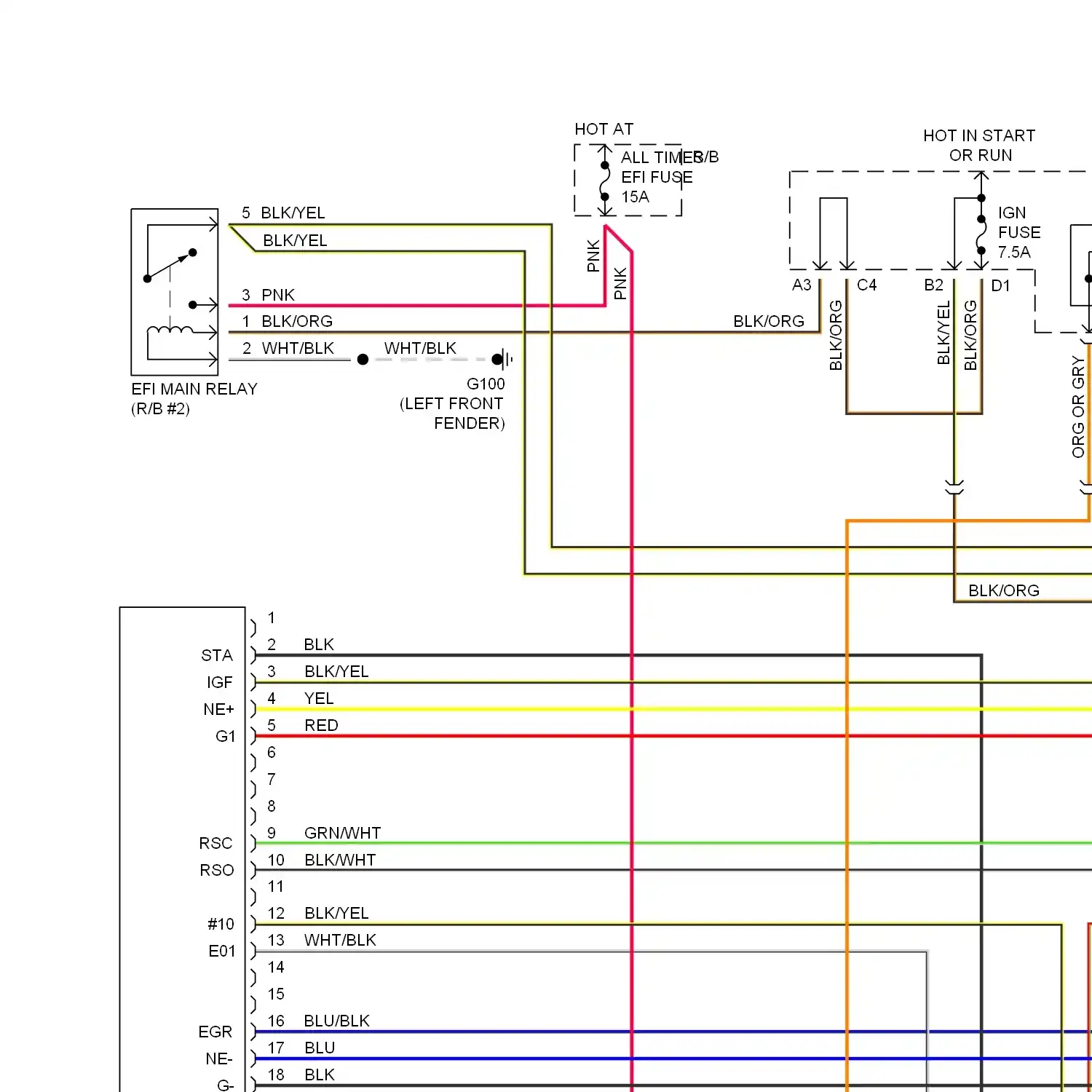Click pin 13 WHT/BLK wire label

pyautogui.click(x=340, y=940)
